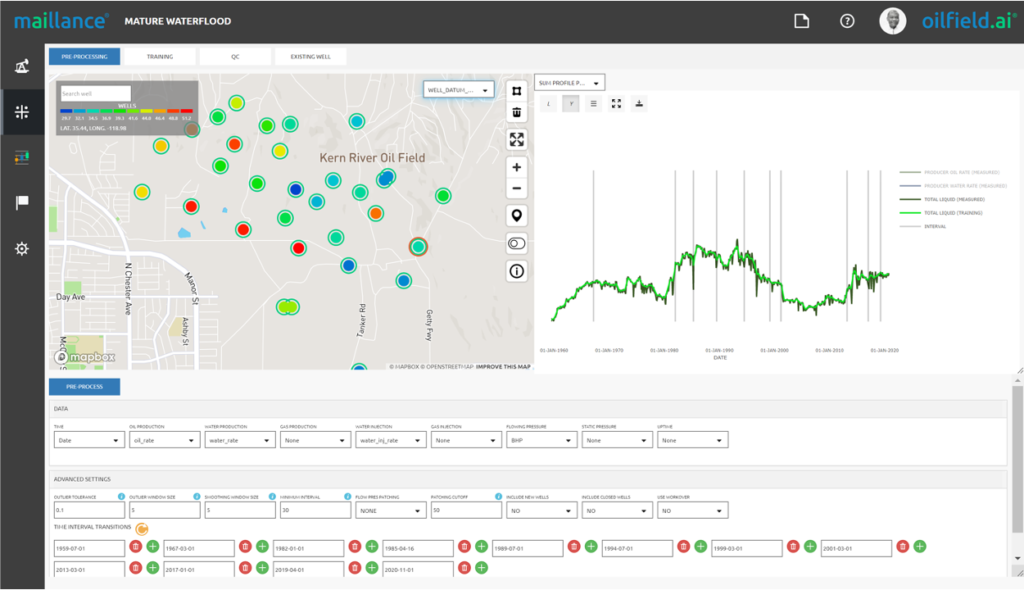Open the WELL_DATUM map property dropdown
The height and width of the screenshot is (590, 1024).
458,90
